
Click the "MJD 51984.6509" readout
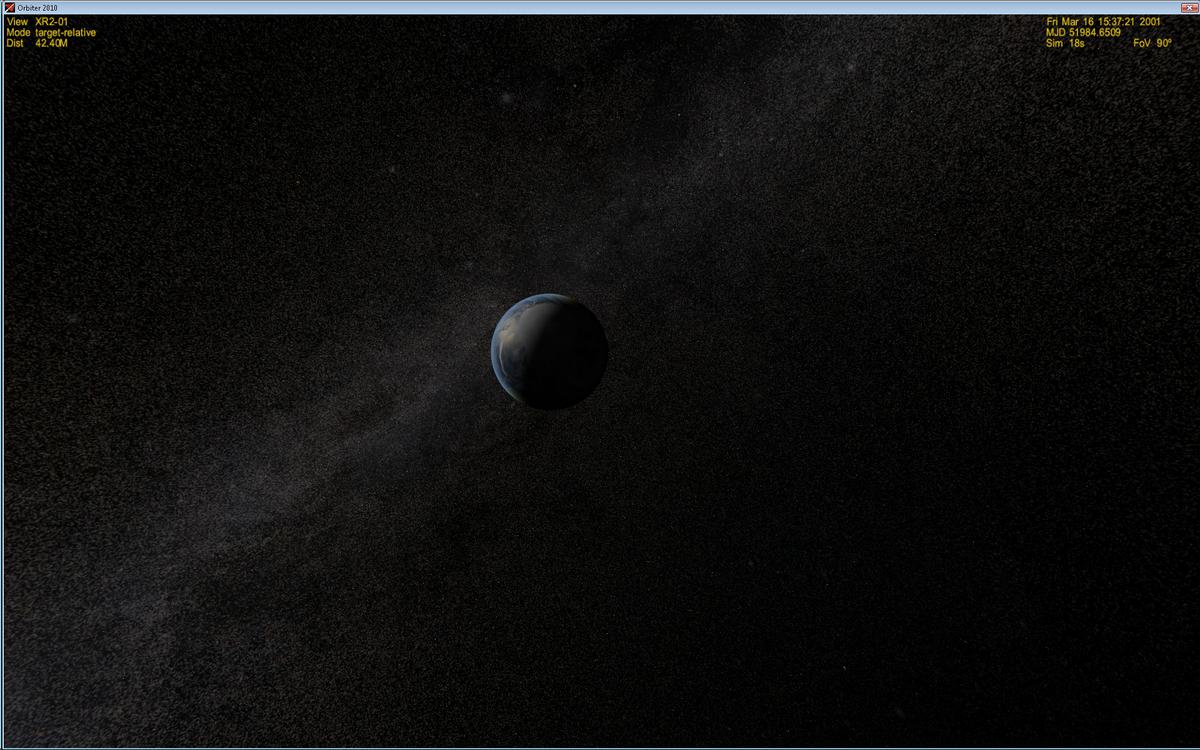(x=1083, y=32)
